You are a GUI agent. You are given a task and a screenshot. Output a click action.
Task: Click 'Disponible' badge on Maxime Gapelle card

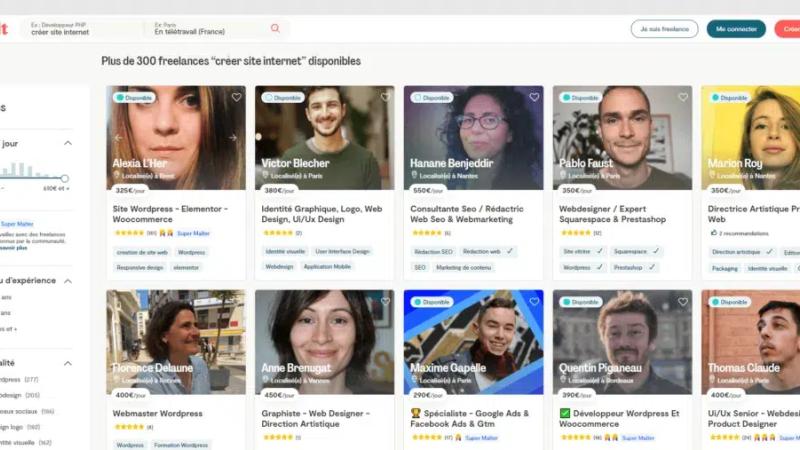432,302
